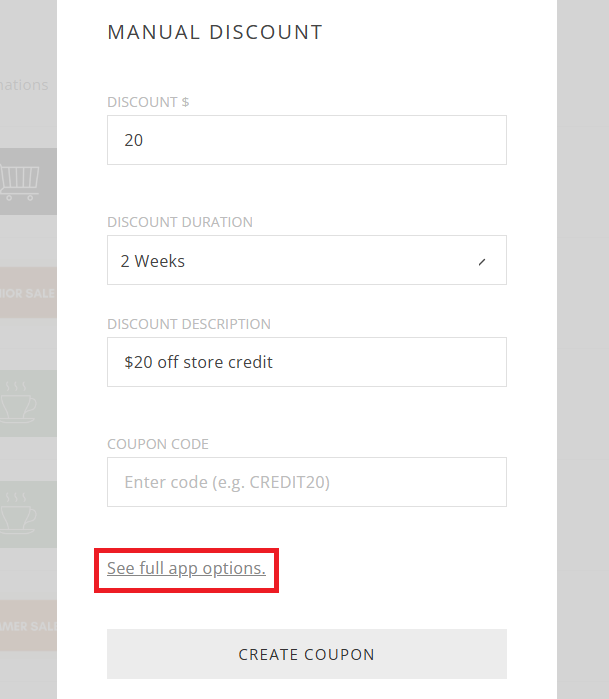The width and height of the screenshot is (609, 699).
Task: Click the partially hidden 'IOR SALE' button
Action: (28, 292)
